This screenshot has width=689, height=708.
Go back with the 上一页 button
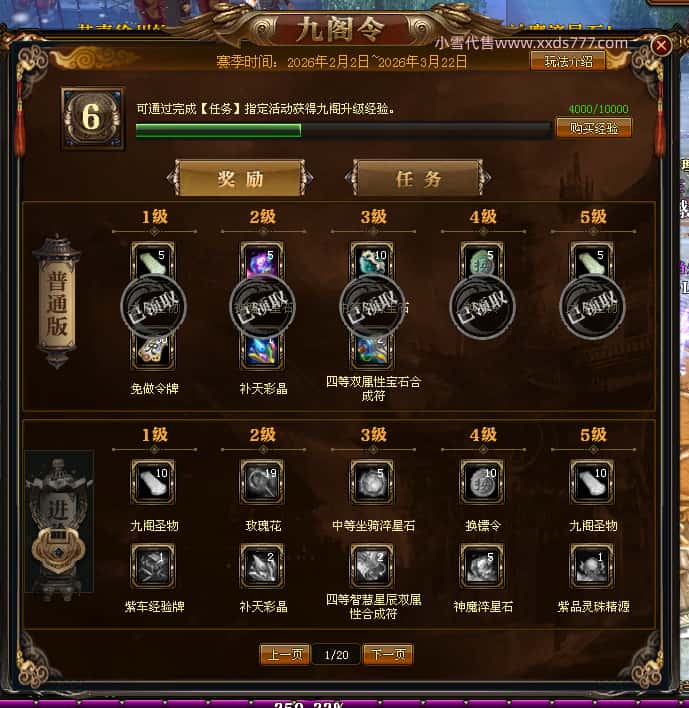285,654
